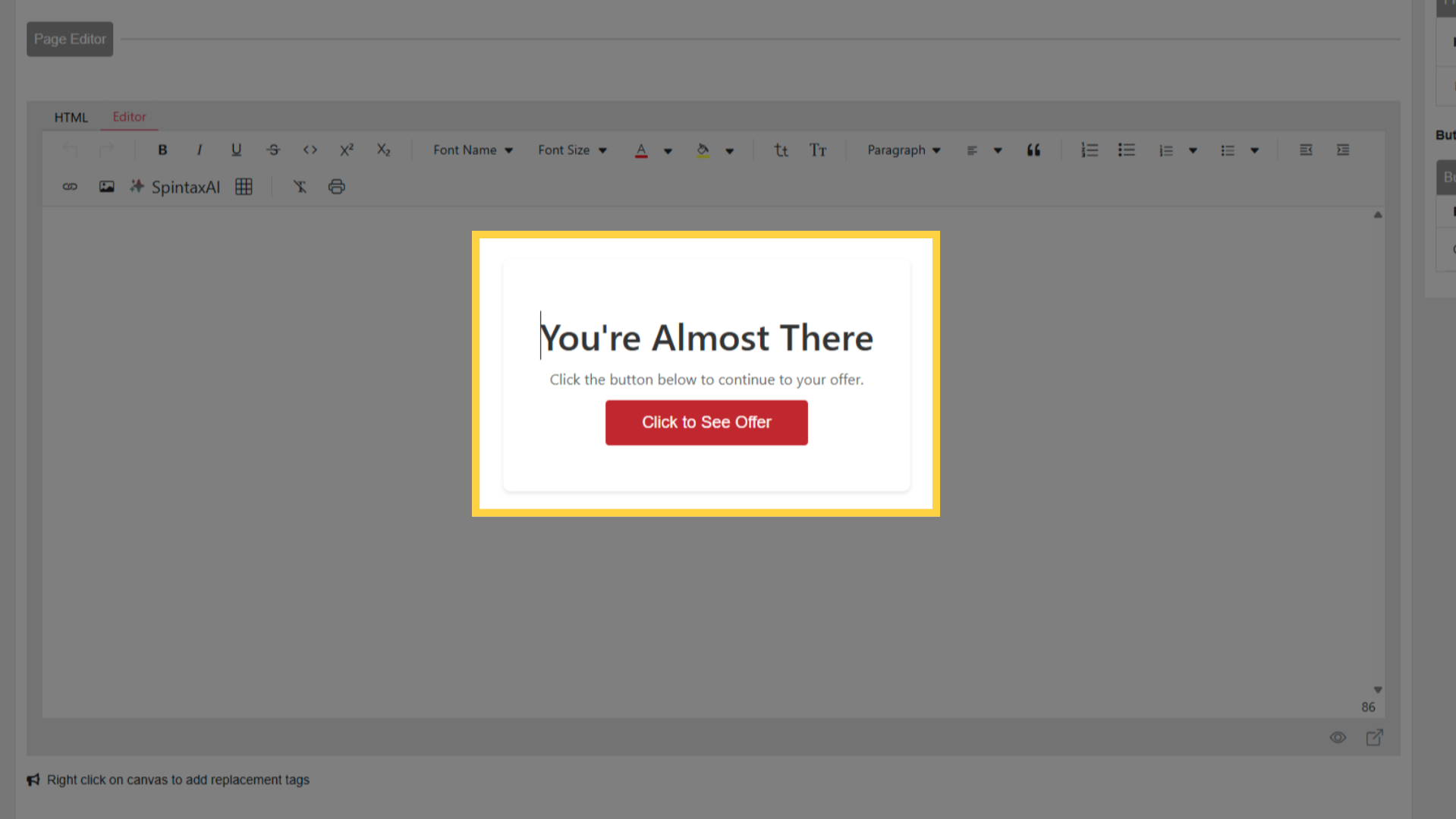Toggle italic formatting
This screenshot has width=1456, height=819.
(x=200, y=150)
